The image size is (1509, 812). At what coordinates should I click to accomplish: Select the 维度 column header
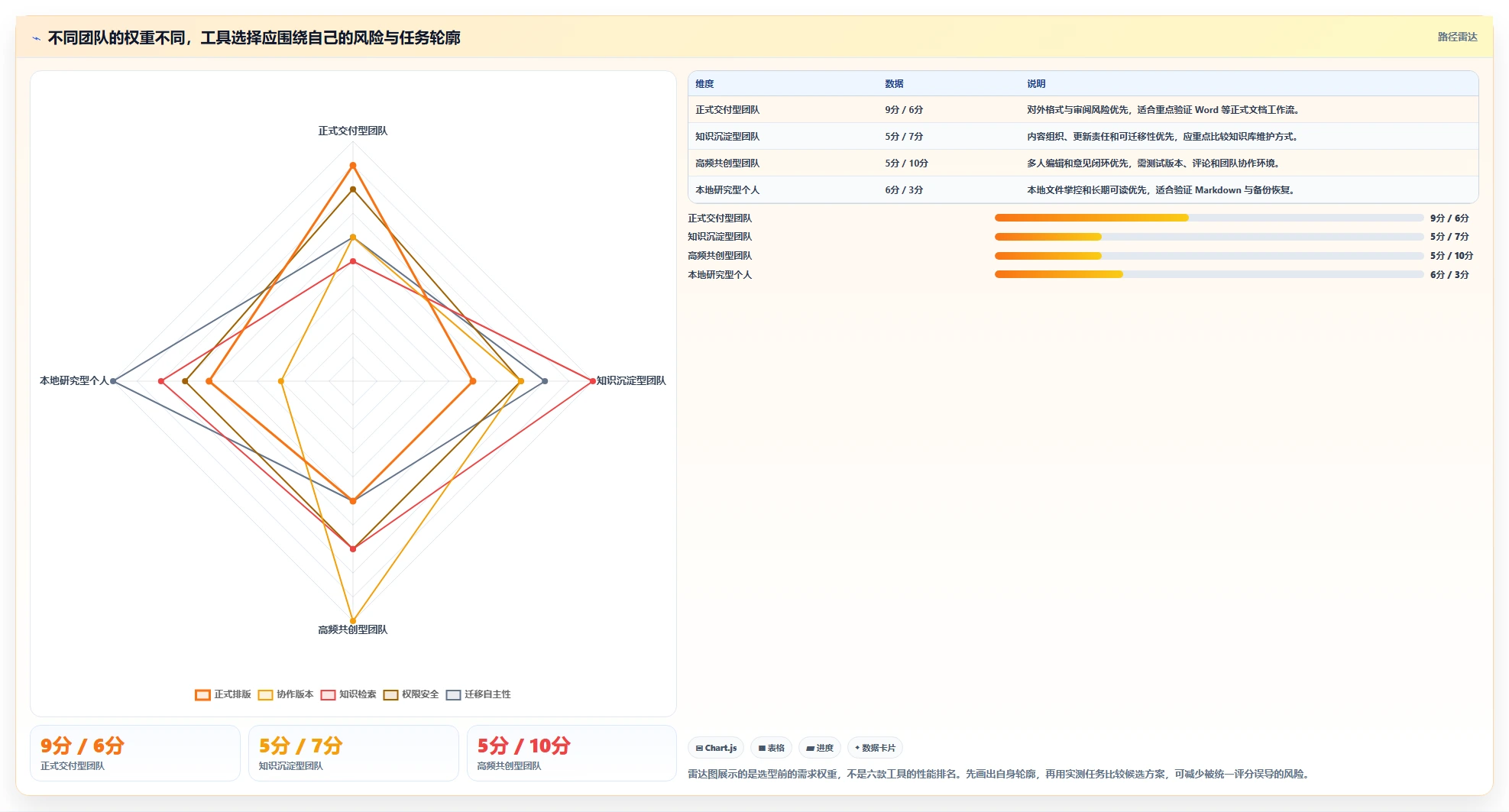click(x=704, y=84)
